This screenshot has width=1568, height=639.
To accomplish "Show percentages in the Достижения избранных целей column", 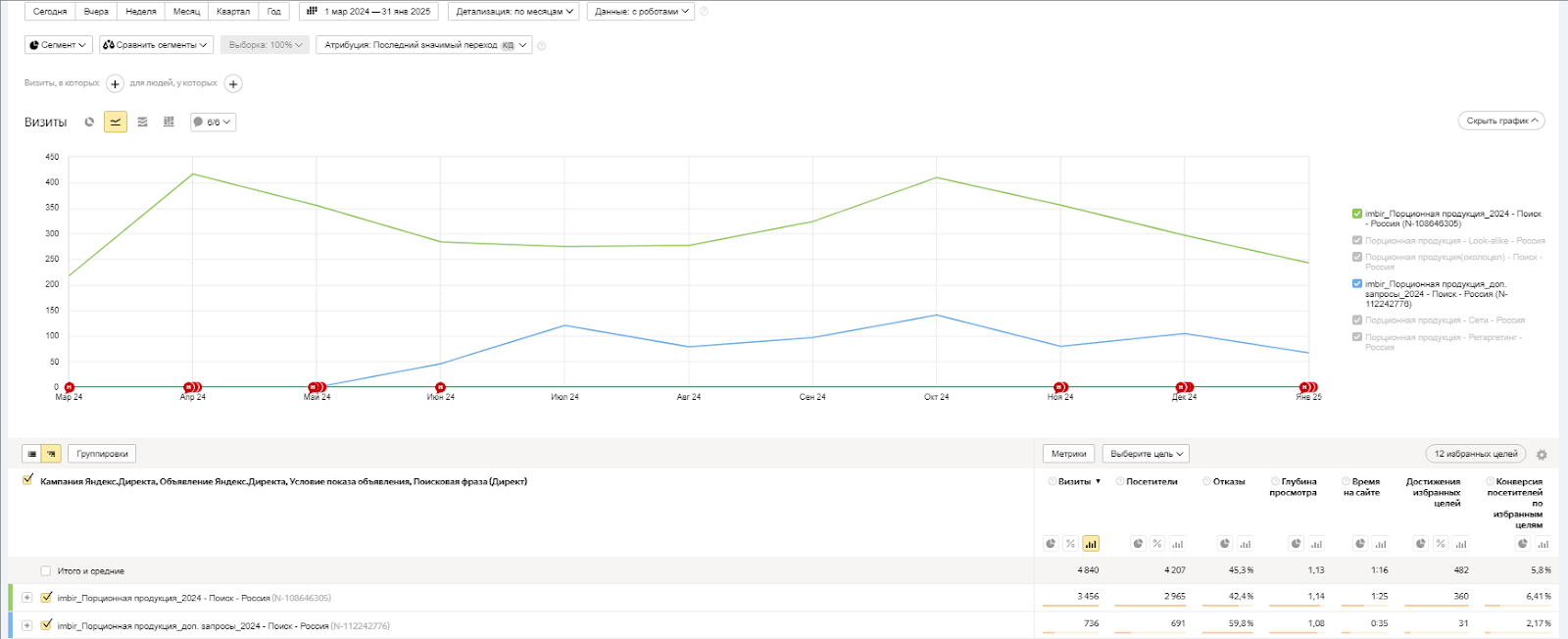I will [1441, 544].
